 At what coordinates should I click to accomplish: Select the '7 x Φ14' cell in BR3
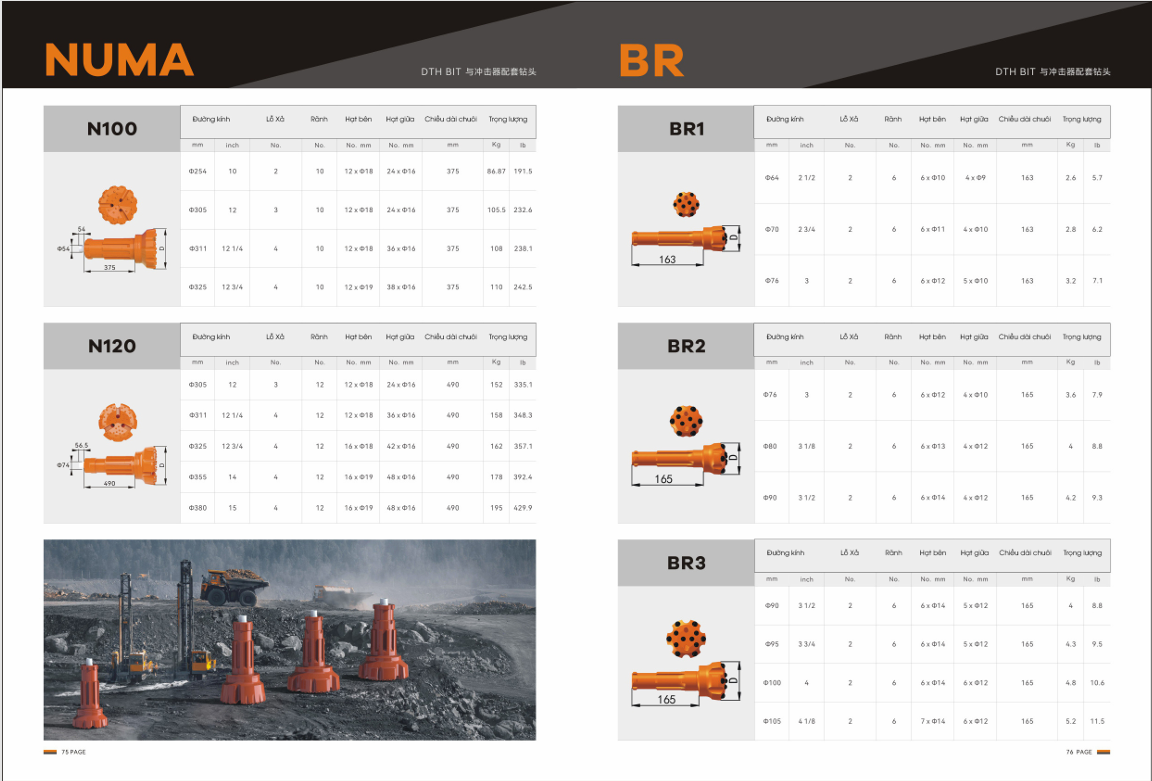click(x=933, y=721)
